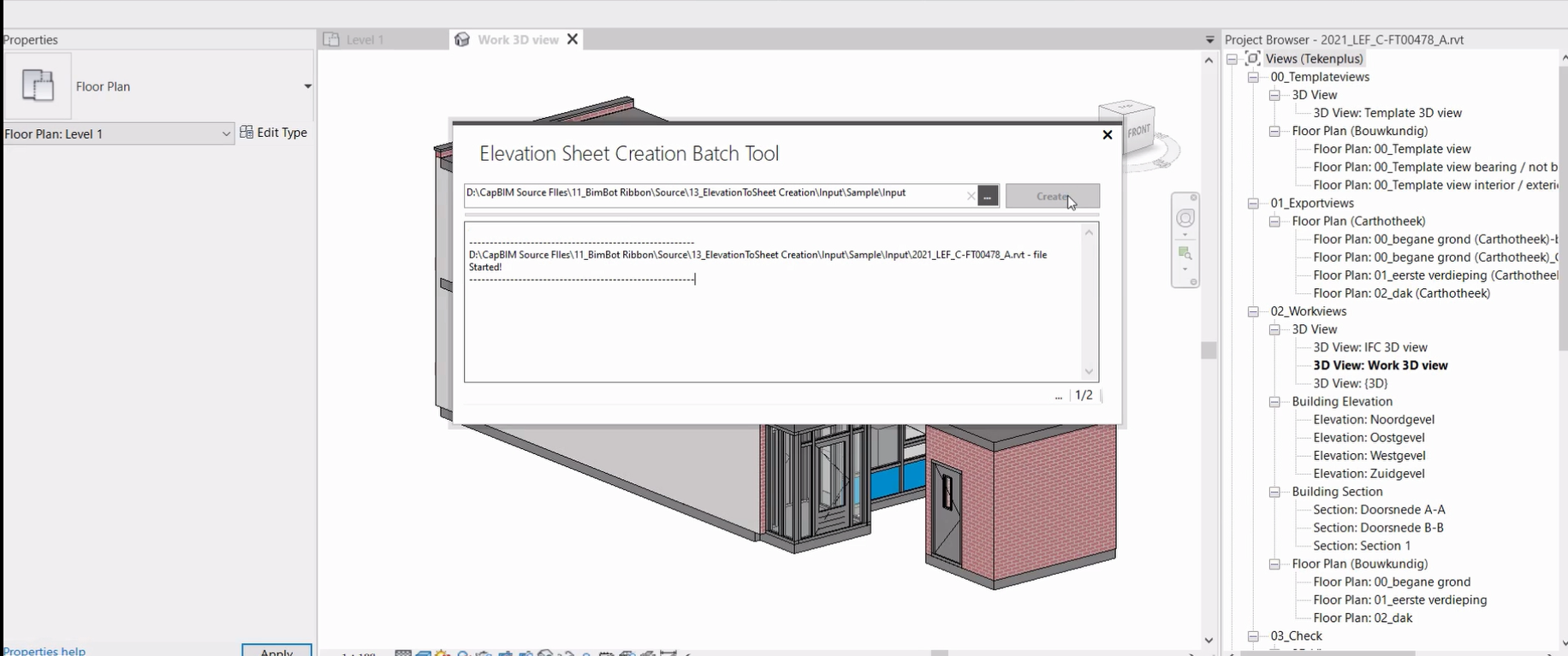Select '3D View: Template 3D view' in browser
This screenshot has width=1568, height=656.
pyautogui.click(x=1387, y=113)
